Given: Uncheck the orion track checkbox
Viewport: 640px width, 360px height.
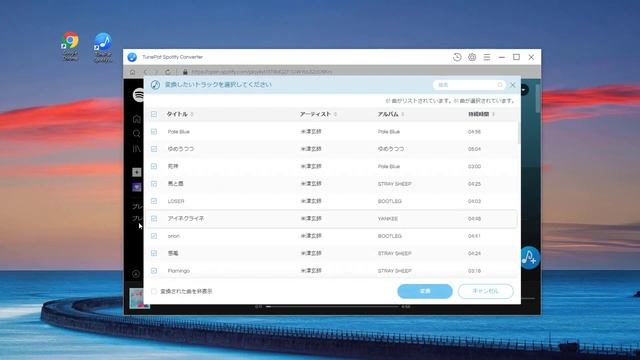Looking at the screenshot, I should click(x=154, y=236).
